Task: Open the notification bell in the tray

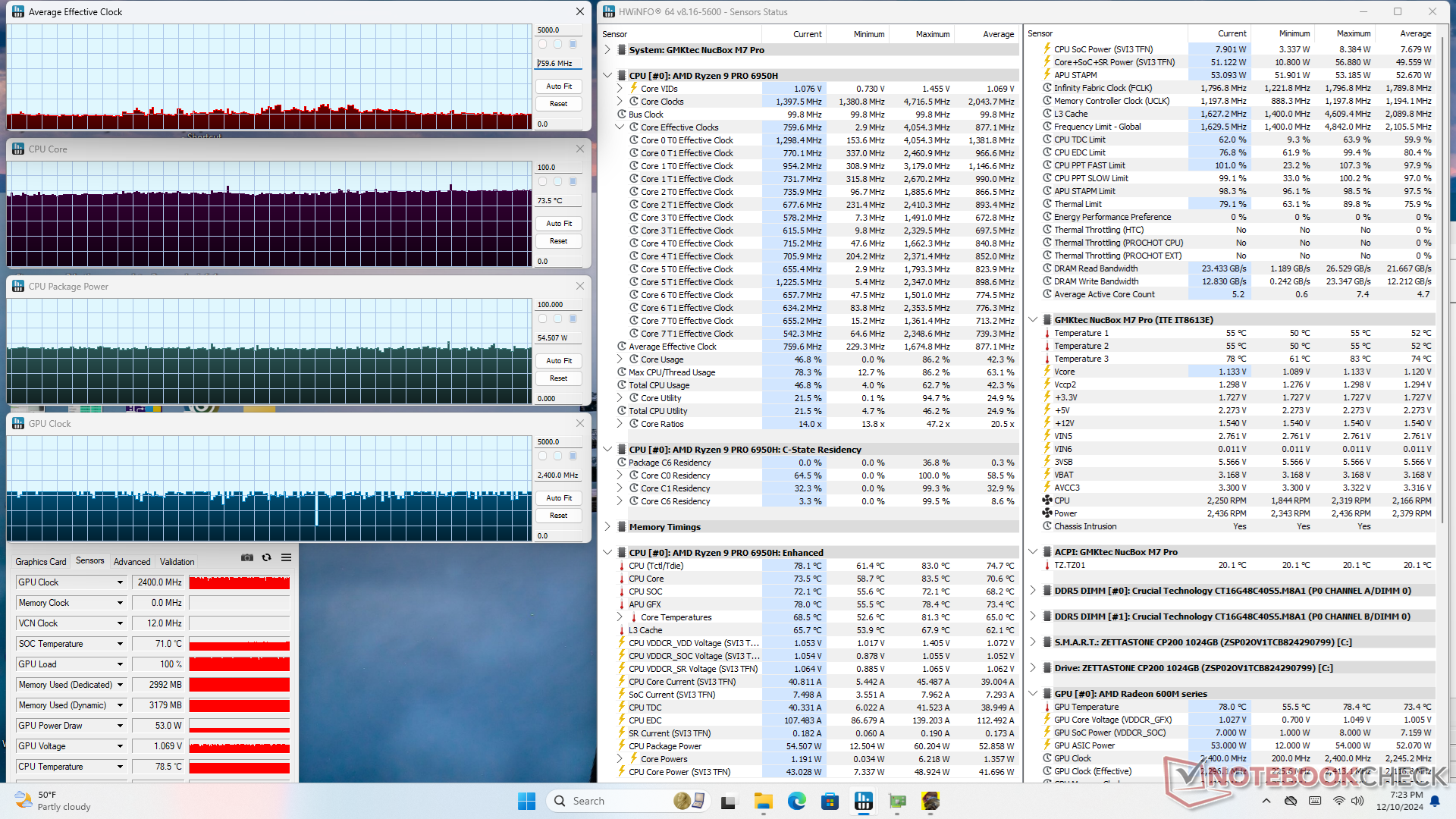Action: point(1435,801)
